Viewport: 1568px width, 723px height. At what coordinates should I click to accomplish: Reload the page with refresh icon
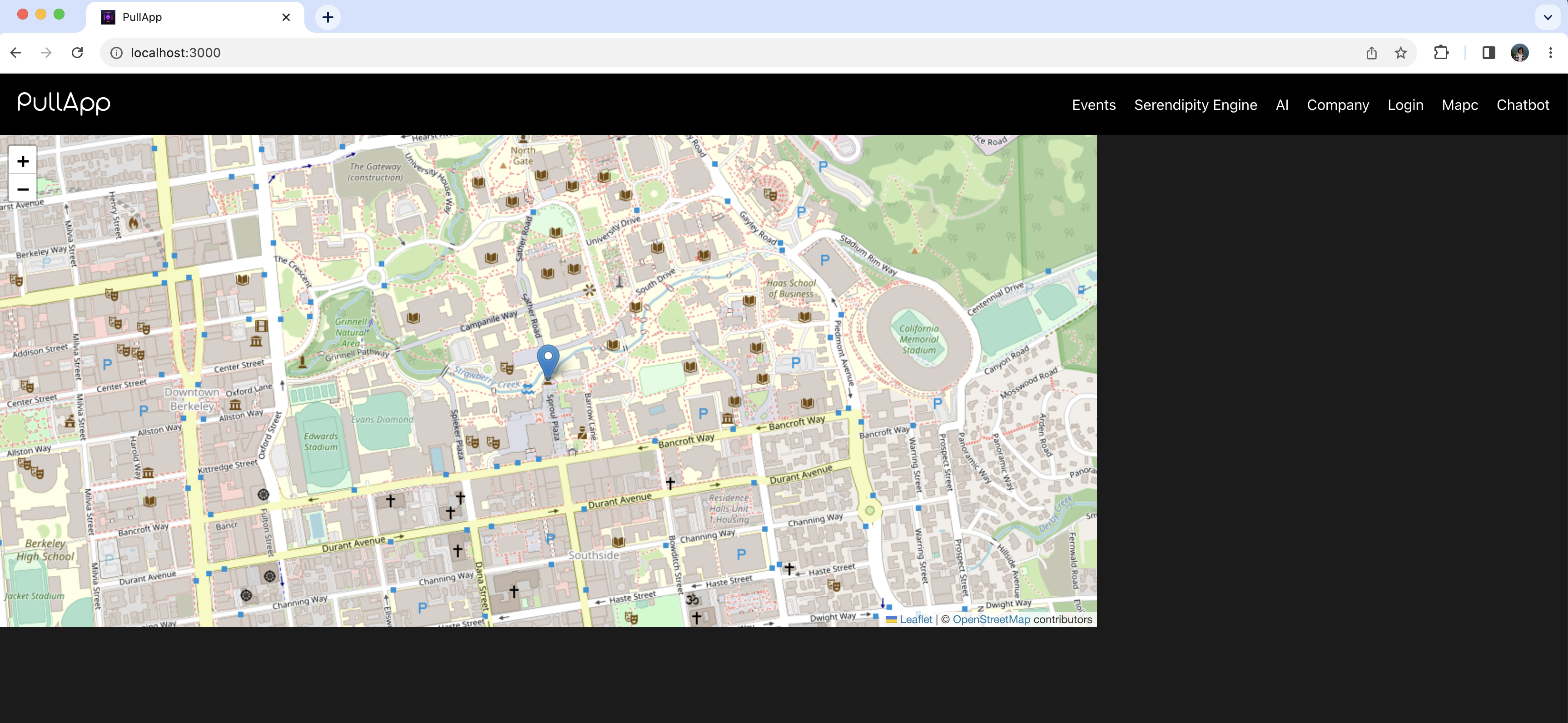77,53
